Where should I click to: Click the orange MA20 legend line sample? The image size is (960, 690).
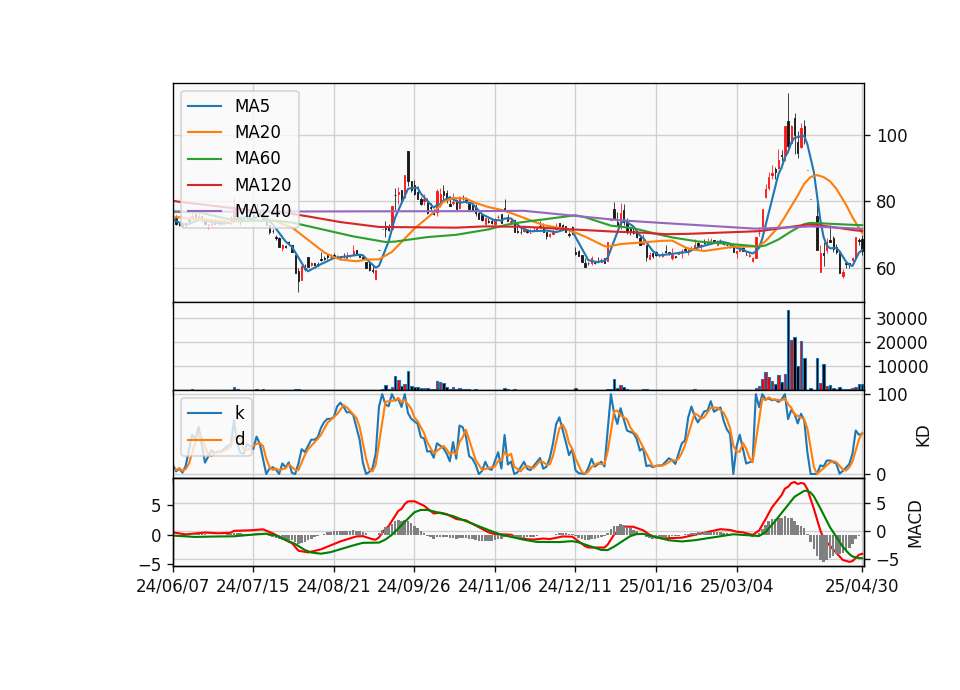(204, 132)
